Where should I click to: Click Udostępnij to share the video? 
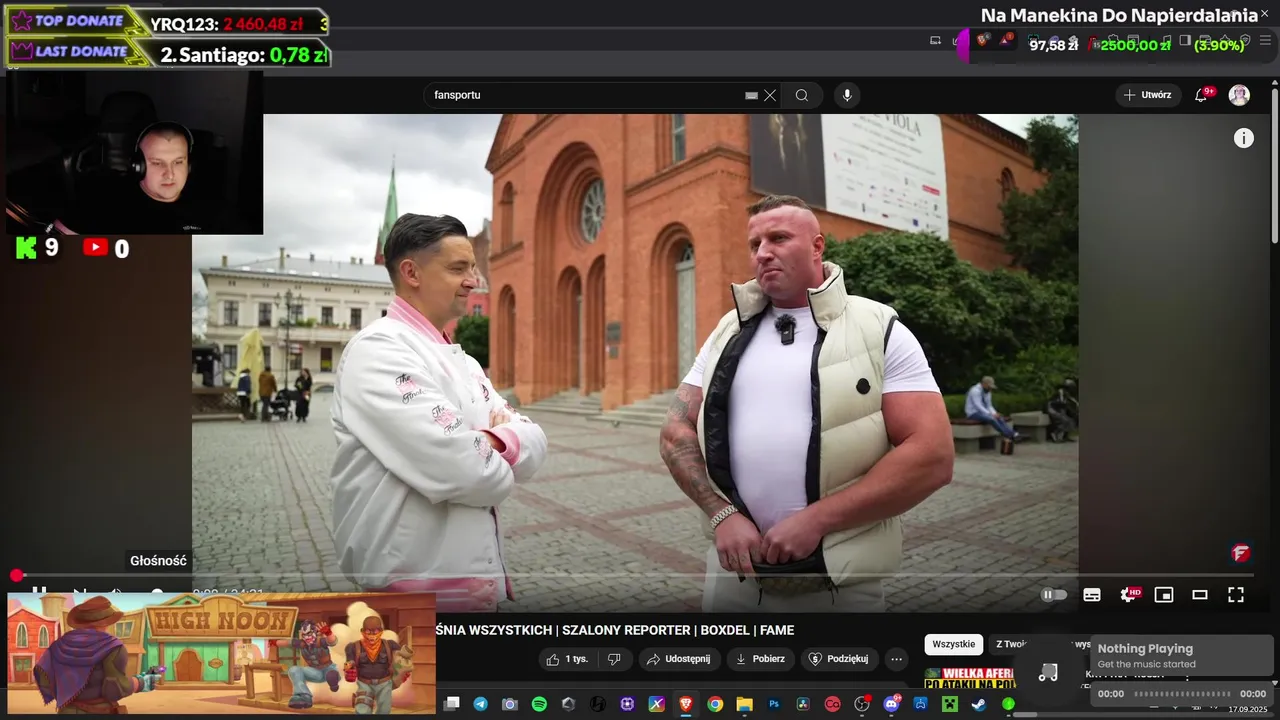(x=679, y=659)
